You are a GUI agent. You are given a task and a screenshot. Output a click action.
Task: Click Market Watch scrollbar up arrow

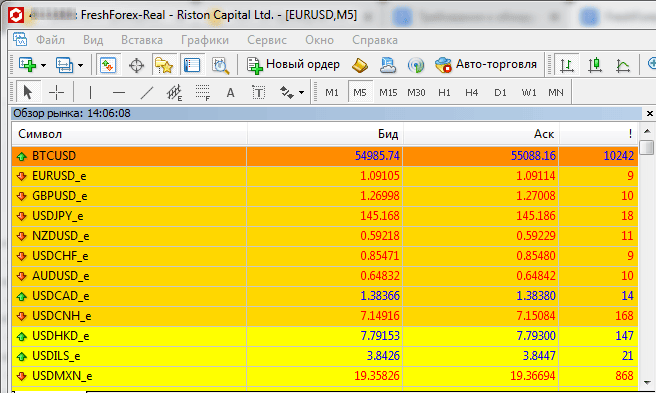[x=647, y=131]
